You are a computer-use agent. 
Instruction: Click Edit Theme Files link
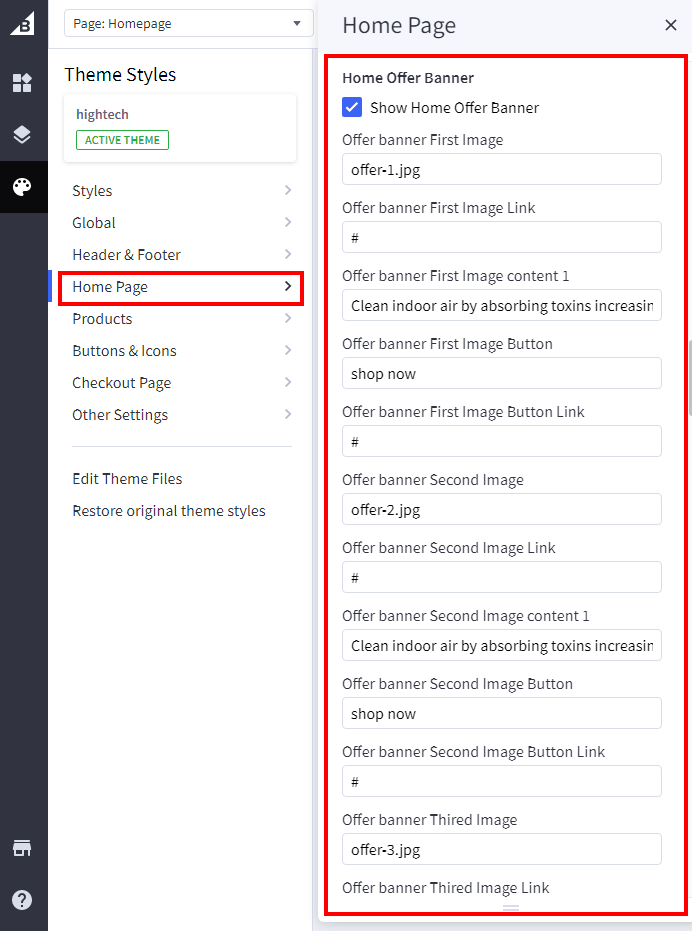[127, 479]
